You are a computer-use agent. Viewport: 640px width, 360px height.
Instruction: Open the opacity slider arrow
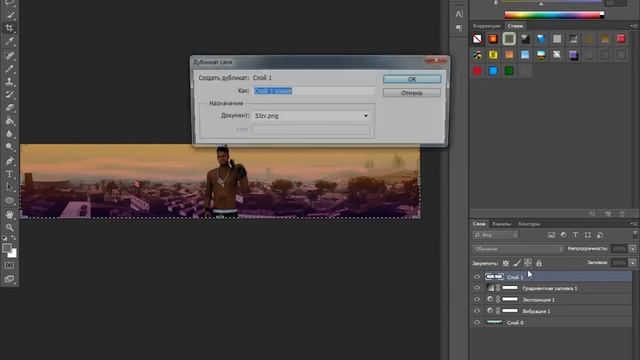633,249
